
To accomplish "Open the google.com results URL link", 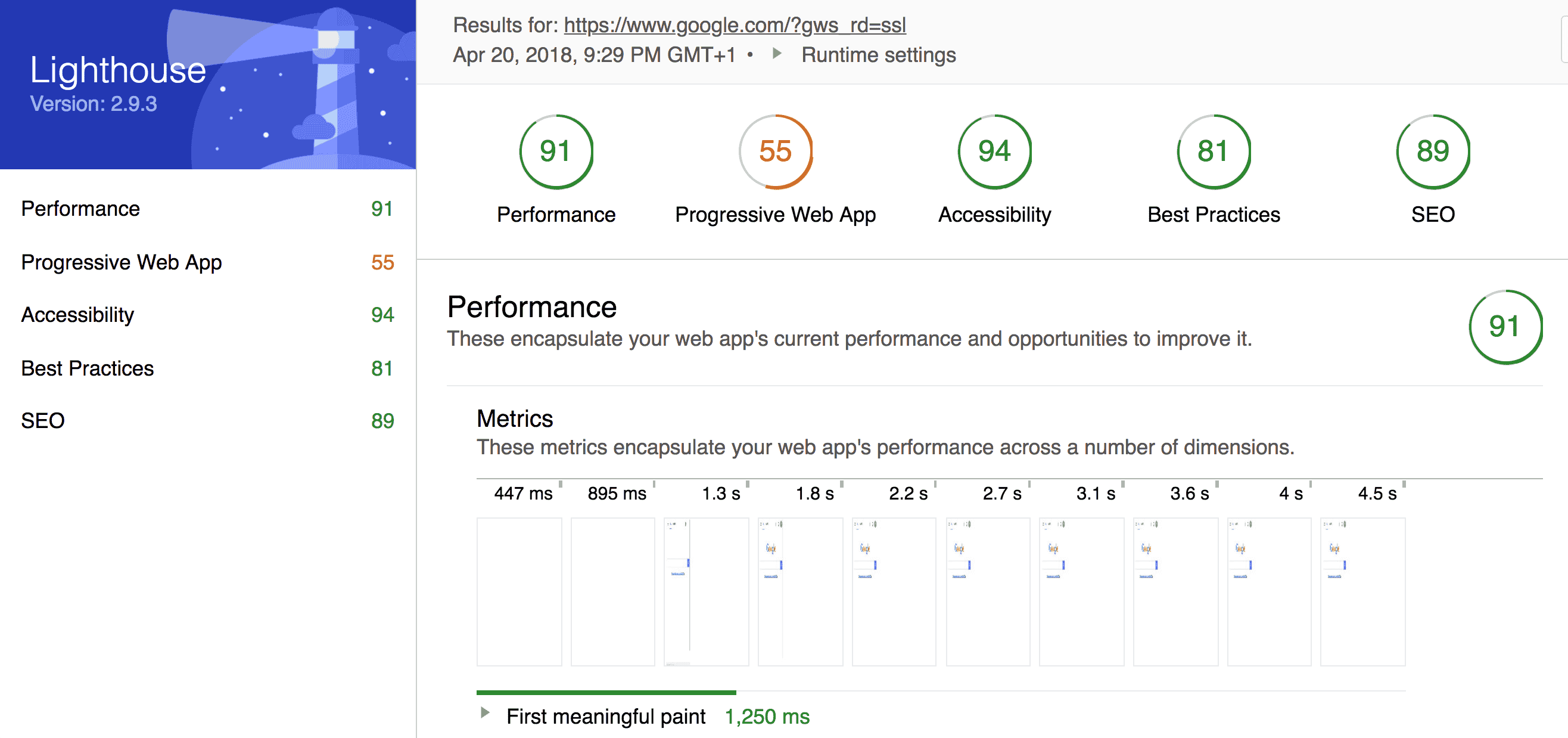I will [735, 25].
